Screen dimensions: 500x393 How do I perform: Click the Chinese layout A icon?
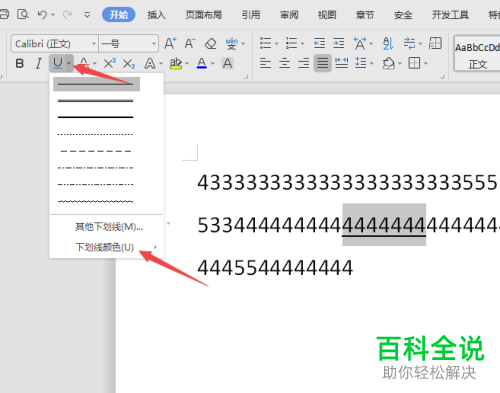[x=360, y=44]
